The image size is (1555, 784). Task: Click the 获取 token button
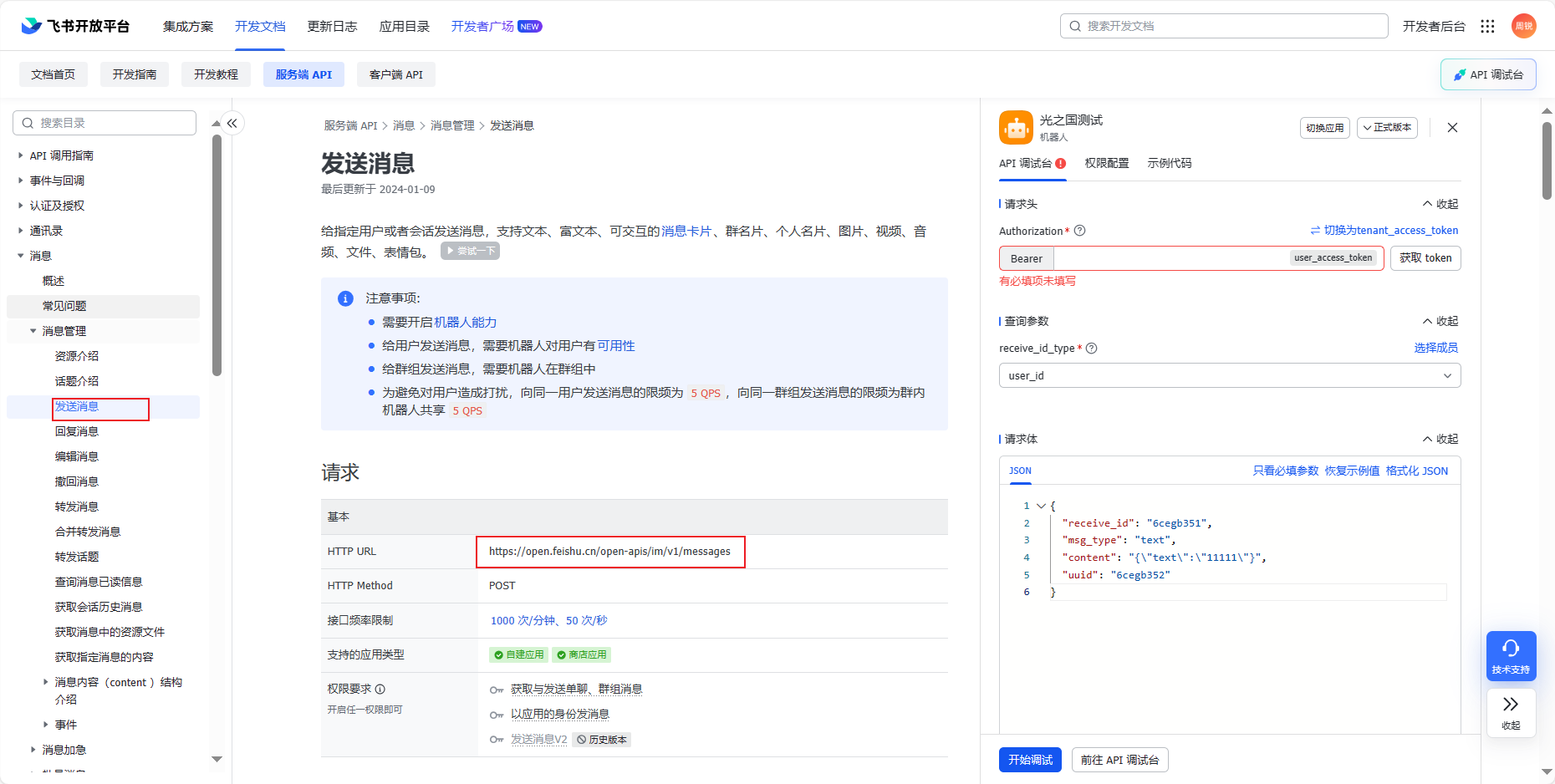(x=1425, y=258)
